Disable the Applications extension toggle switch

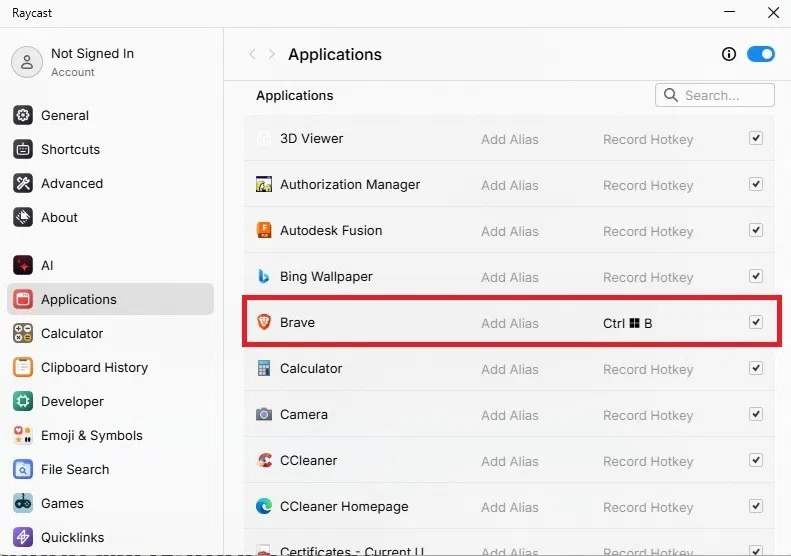coord(761,54)
